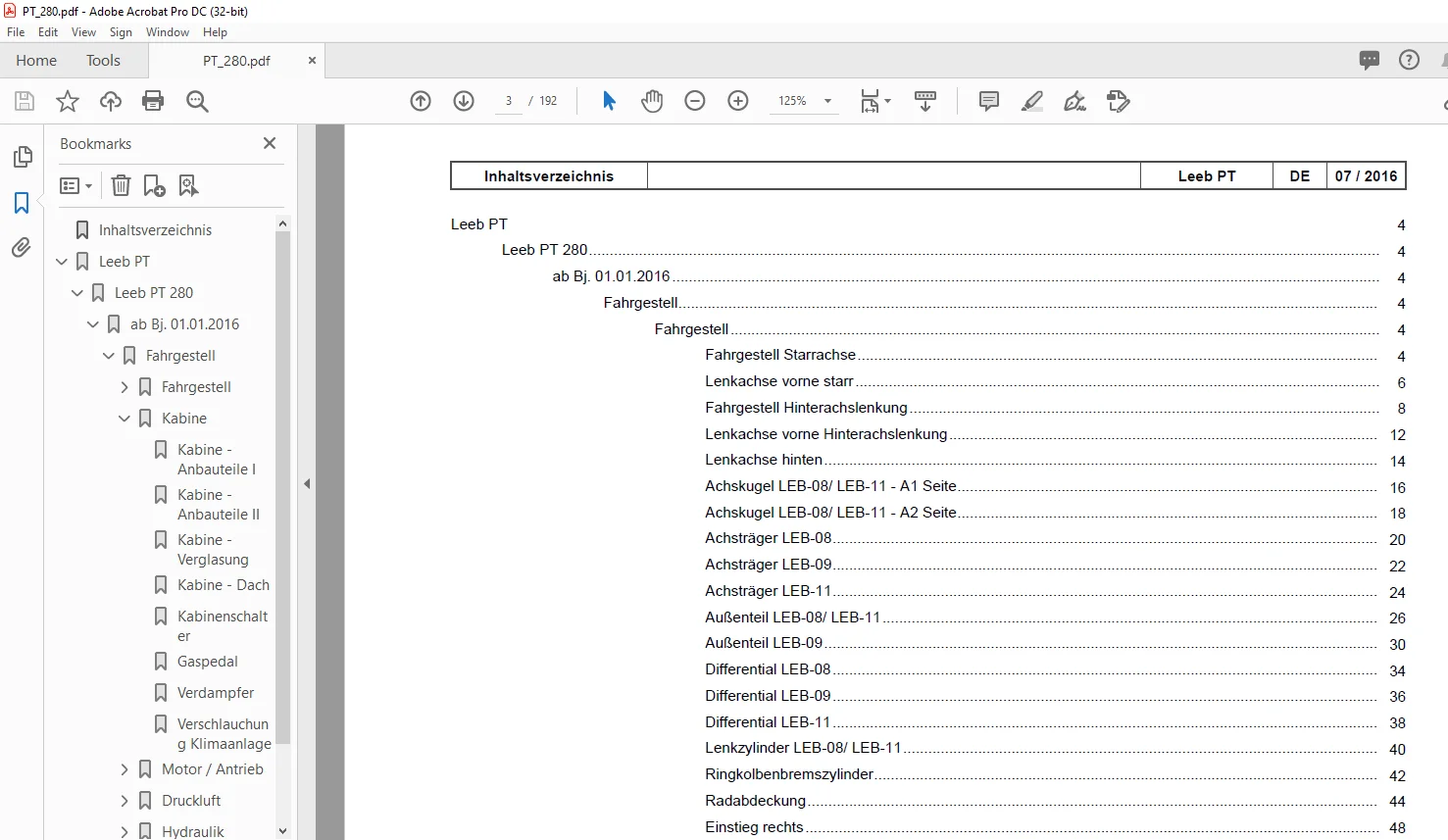Screen dimensions: 1448x840
Task: Open the sign document tool
Action: click(x=1074, y=101)
